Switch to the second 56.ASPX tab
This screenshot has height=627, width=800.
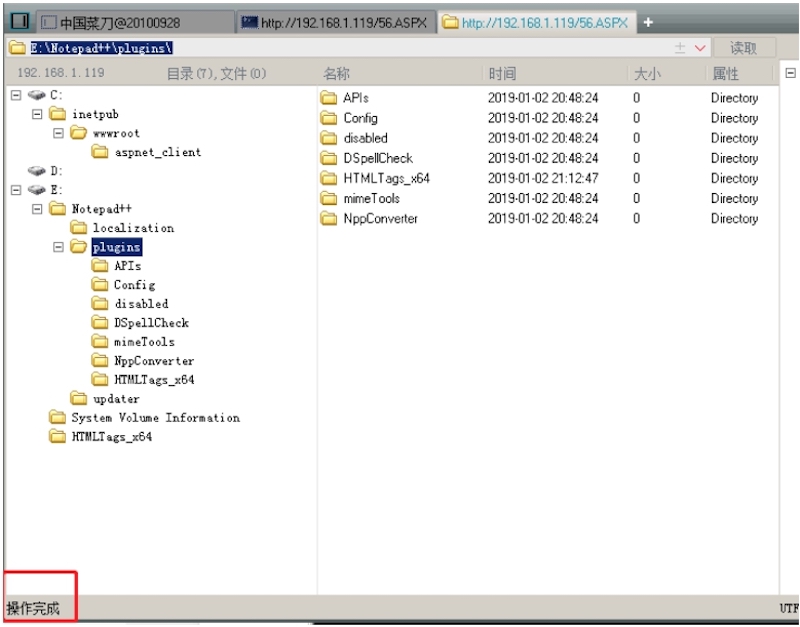(535, 22)
